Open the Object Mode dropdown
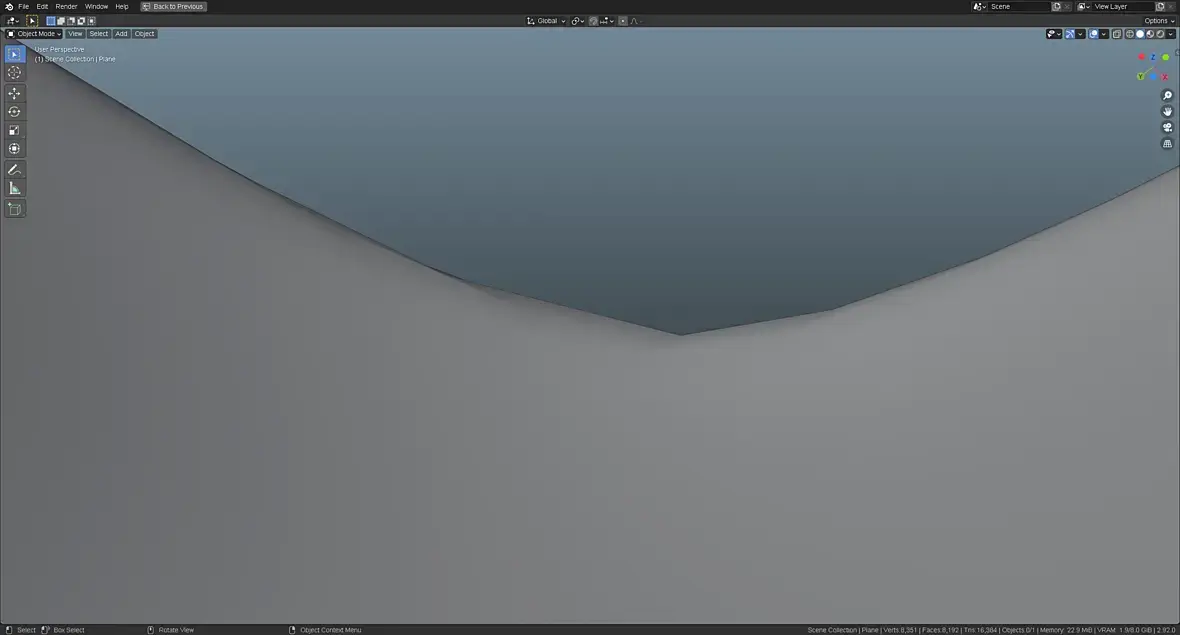The height and width of the screenshot is (635, 1180). click(34, 34)
